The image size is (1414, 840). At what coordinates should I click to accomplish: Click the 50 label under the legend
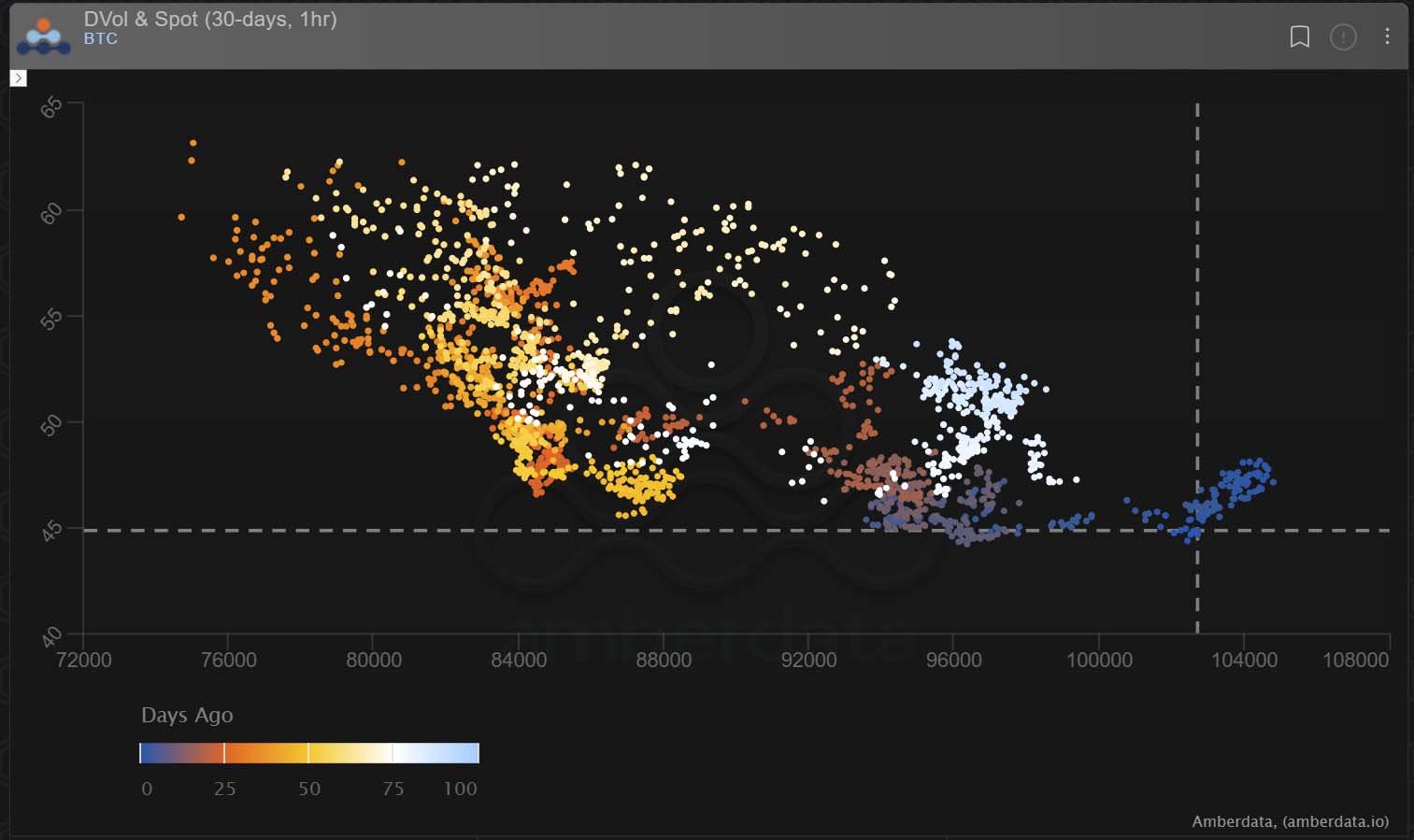click(x=309, y=789)
